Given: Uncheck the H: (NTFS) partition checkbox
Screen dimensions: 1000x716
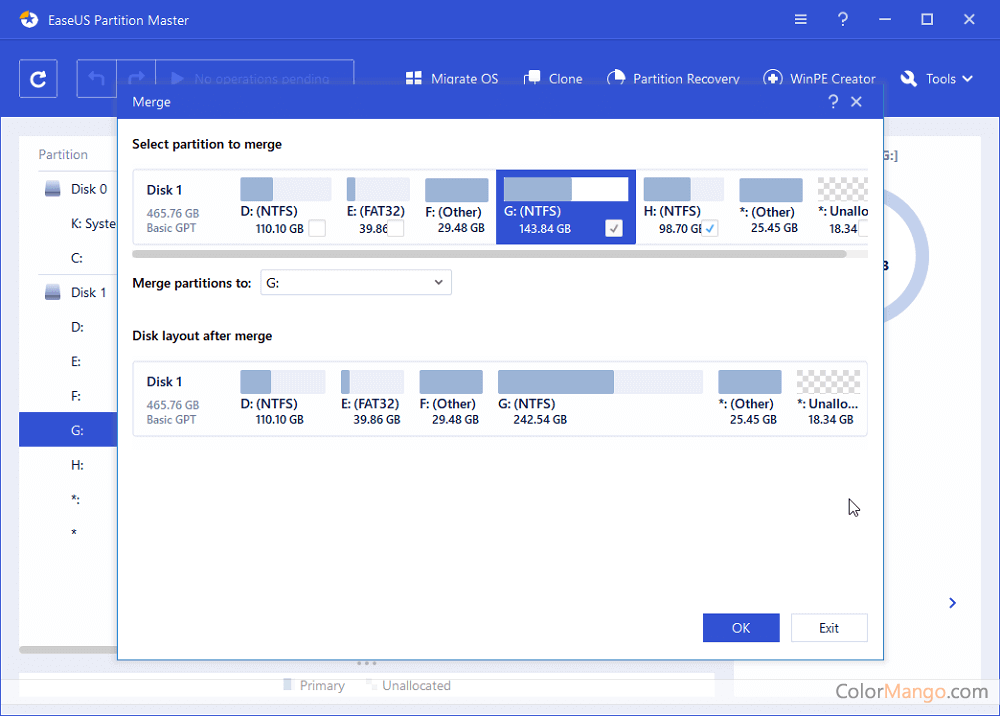Looking at the screenshot, I should 710,229.
